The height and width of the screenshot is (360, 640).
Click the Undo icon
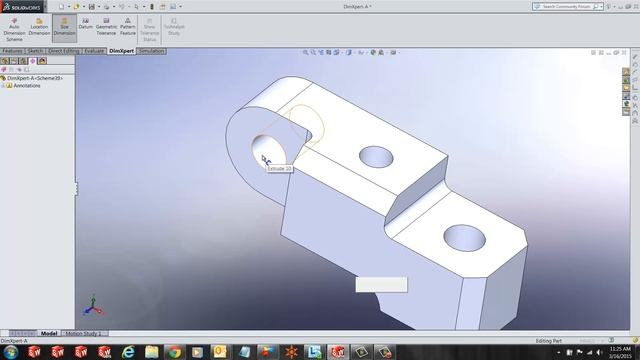(x=122, y=7)
